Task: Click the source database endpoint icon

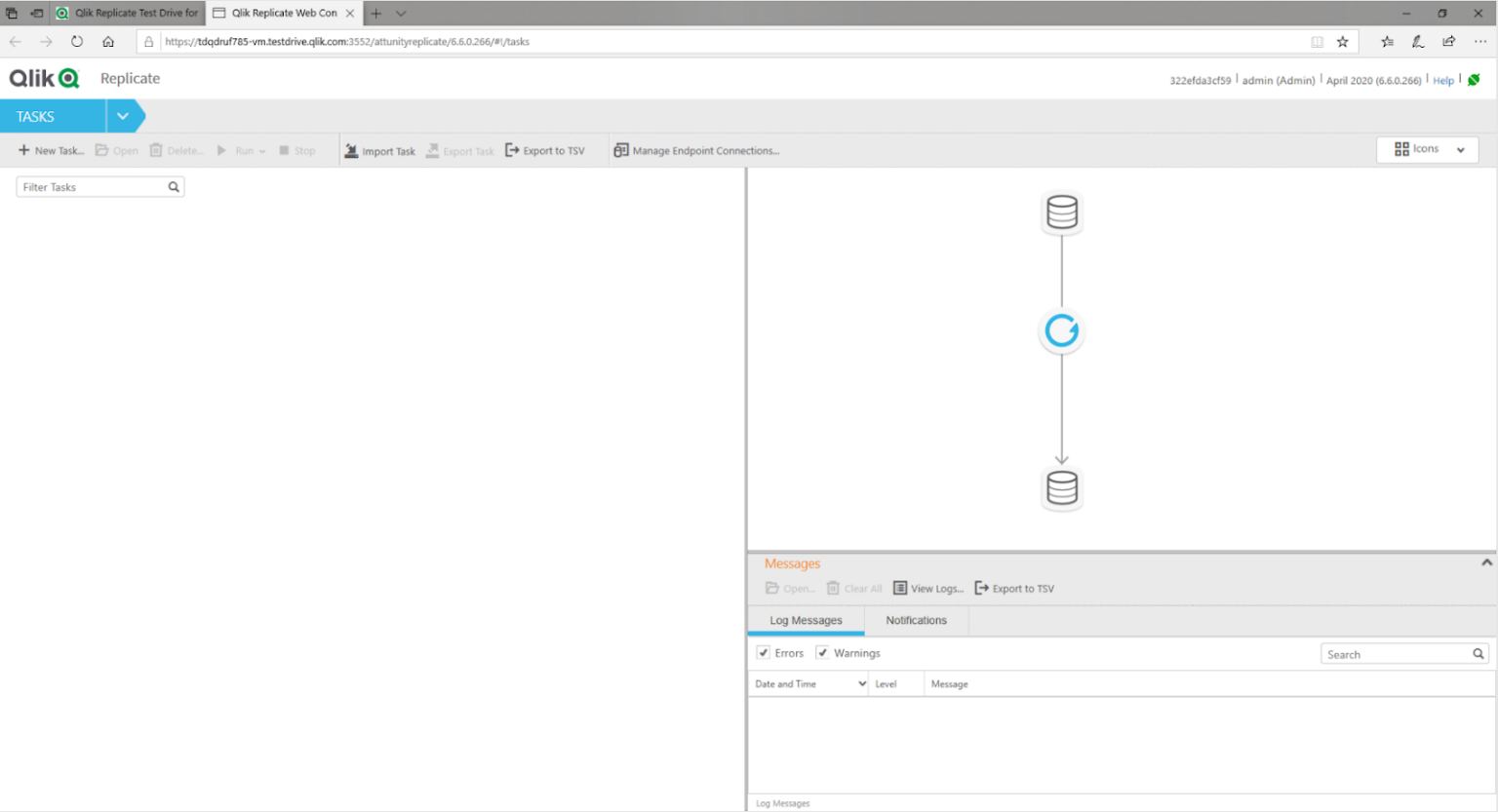Action: coord(1061,213)
